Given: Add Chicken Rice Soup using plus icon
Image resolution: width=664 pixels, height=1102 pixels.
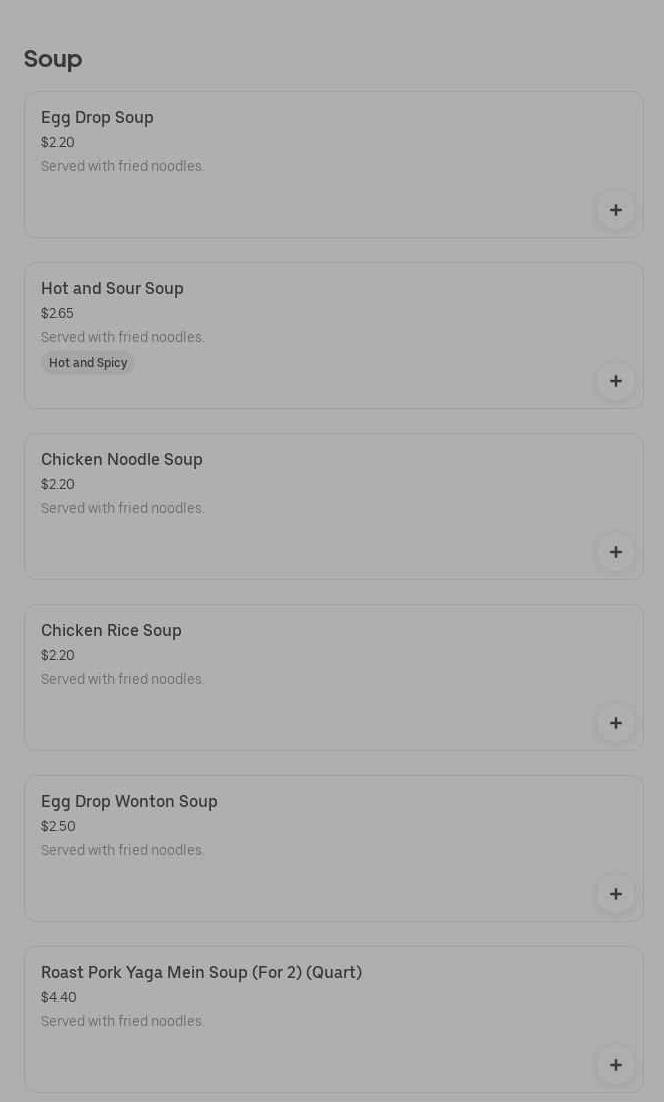Looking at the screenshot, I should (615, 723).
